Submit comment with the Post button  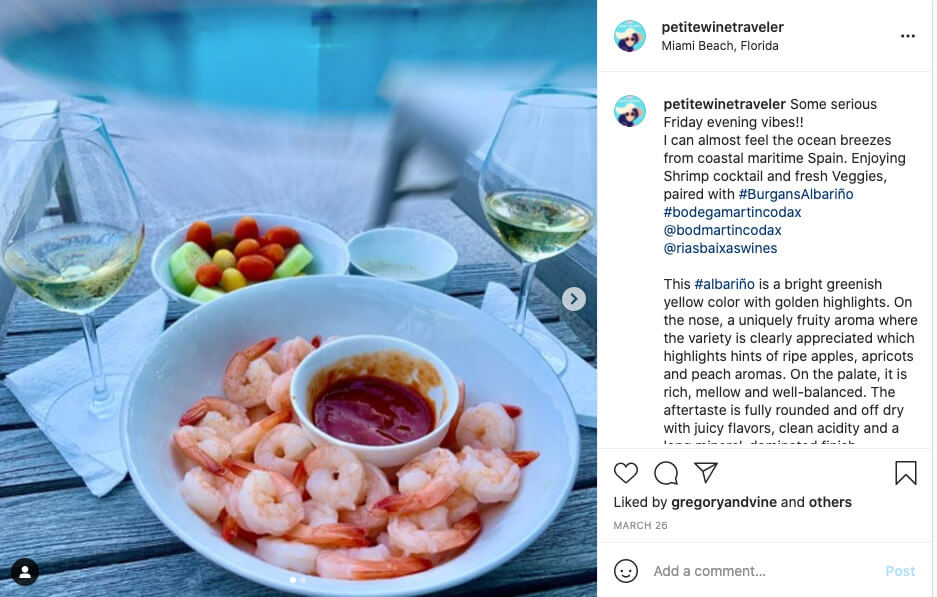899,571
